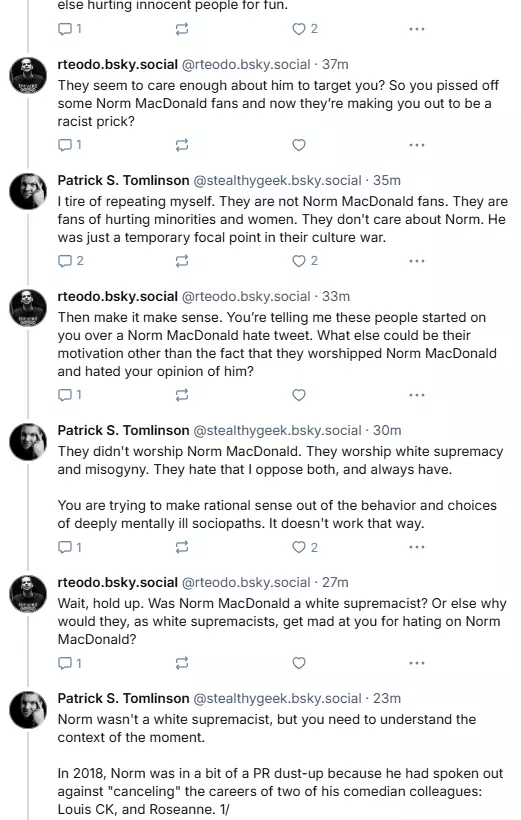Repost rteodo's 37m post

tap(182, 145)
